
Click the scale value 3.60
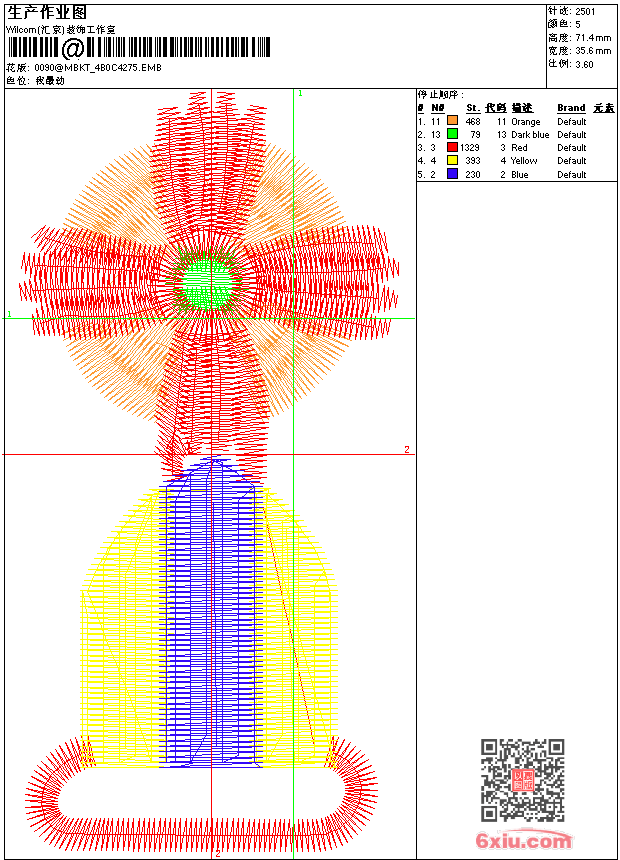click(584, 64)
